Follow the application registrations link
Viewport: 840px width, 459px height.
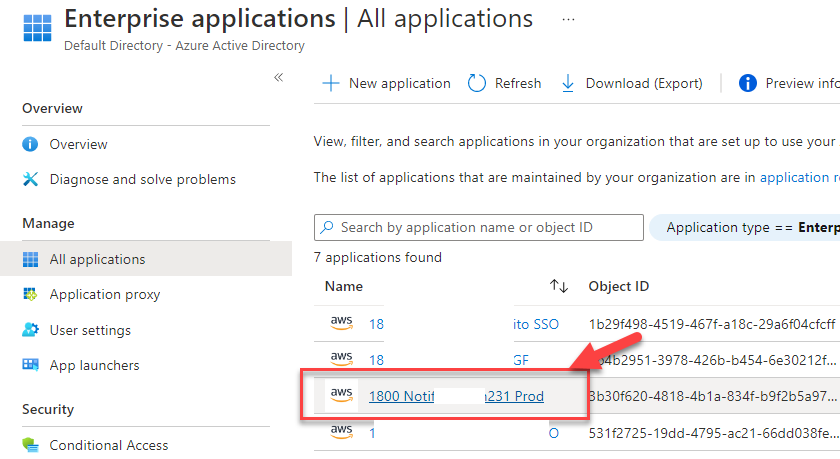[x=800, y=177]
